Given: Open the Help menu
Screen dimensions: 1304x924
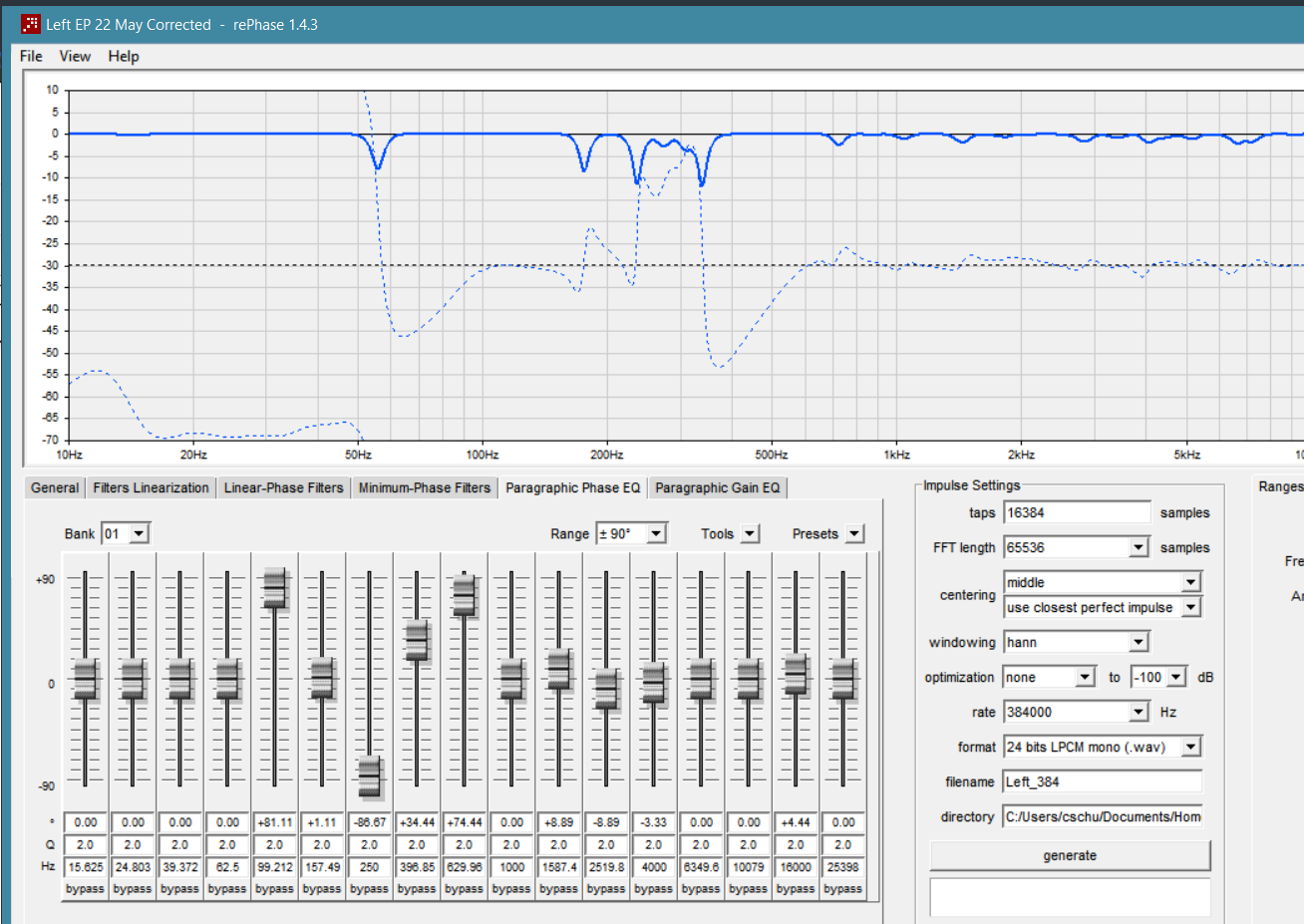Looking at the screenshot, I should point(123,56).
